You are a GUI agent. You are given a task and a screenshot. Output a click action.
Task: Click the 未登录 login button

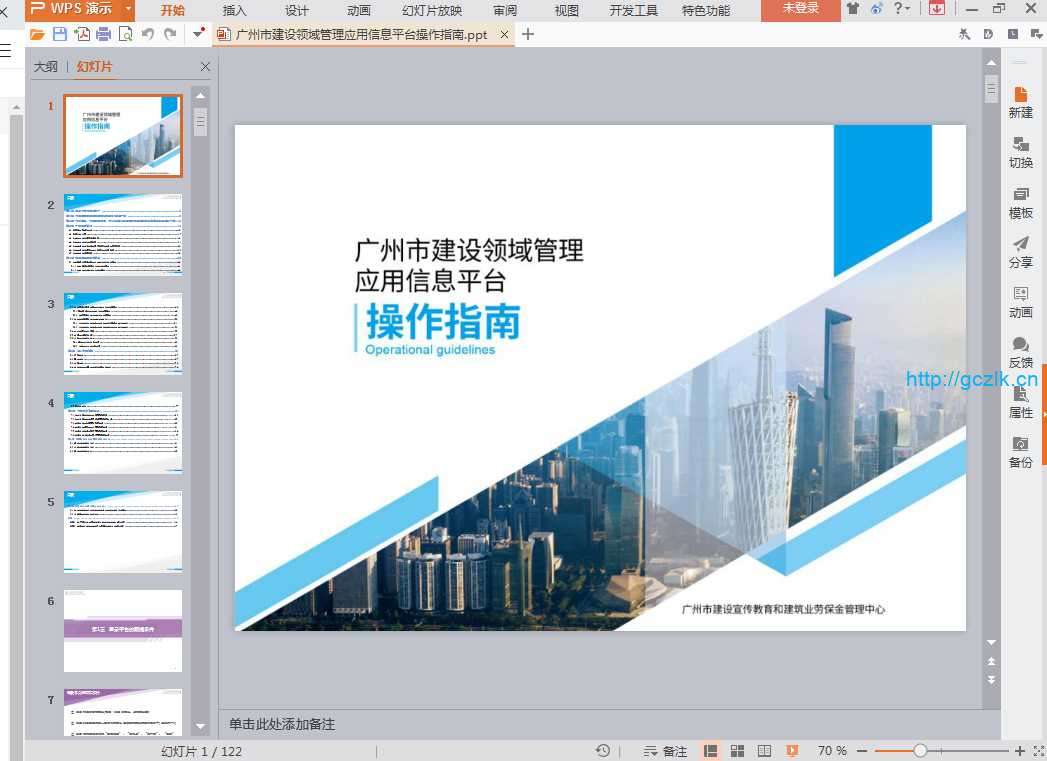click(800, 9)
